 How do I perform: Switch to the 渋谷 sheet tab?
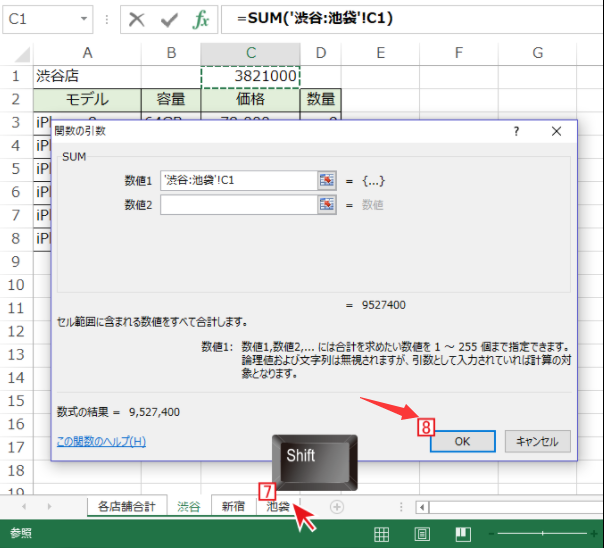pyautogui.click(x=189, y=506)
